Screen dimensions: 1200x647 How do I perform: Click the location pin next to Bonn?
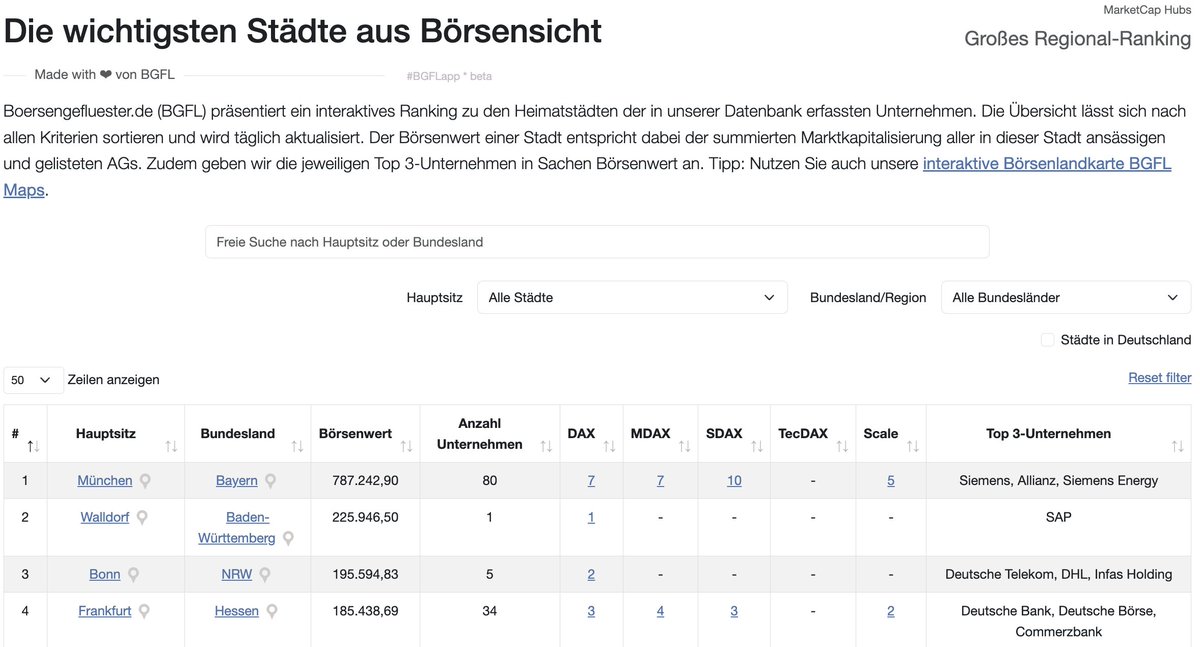(133, 575)
